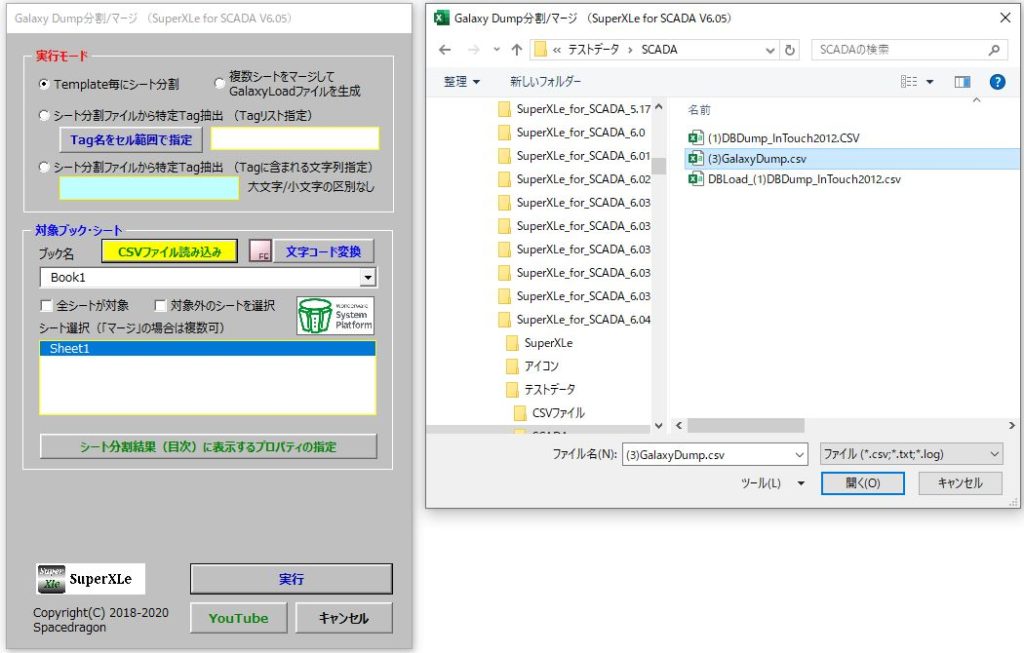Open the 整理 menu
This screenshot has height=653, width=1024.
point(462,82)
